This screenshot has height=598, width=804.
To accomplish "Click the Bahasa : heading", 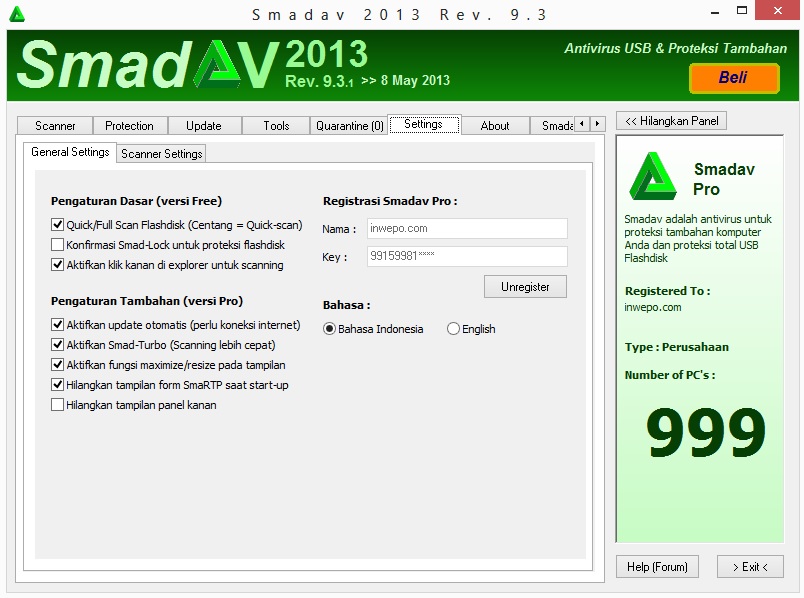I will (346, 305).
